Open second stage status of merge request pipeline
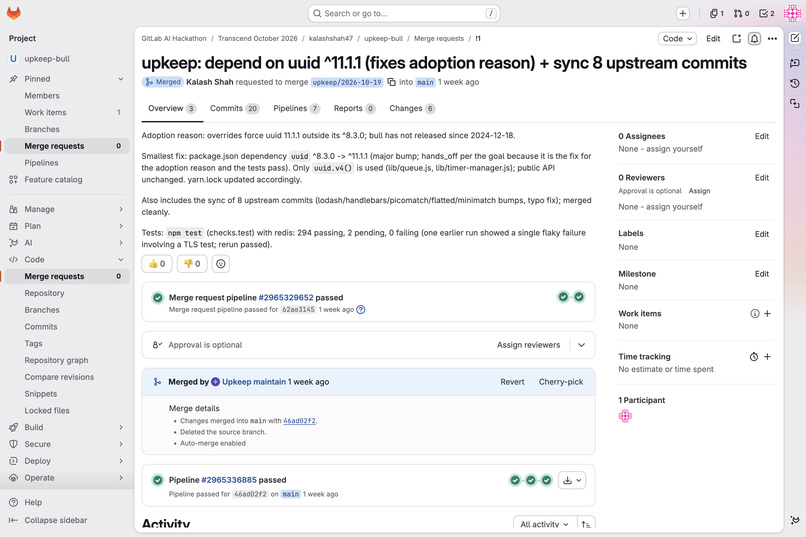Image resolution: width=806 pixels, height=537 pixels. tap(579, 297)
